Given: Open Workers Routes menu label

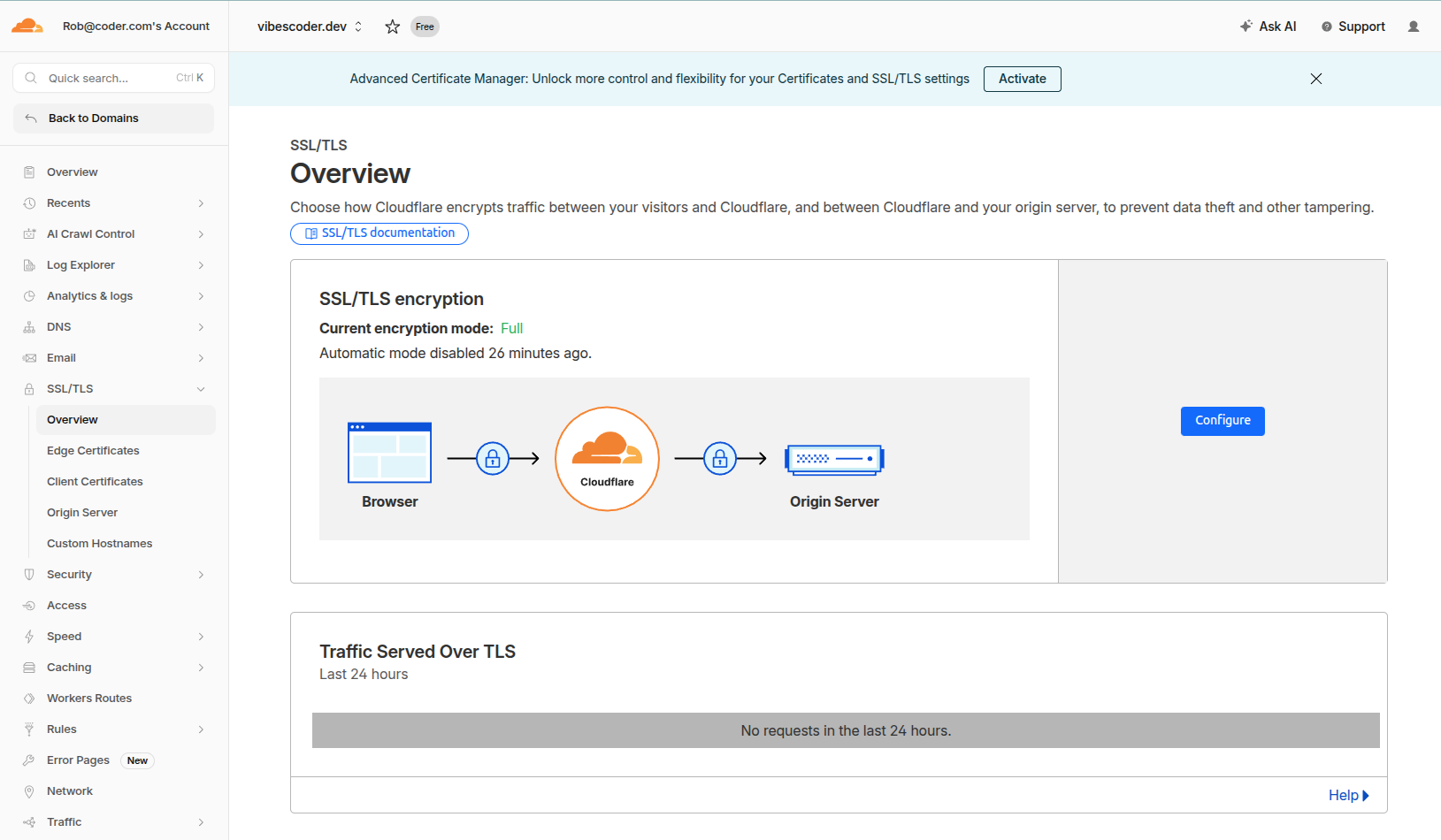Looking at the screenshot, I should point(89,699).
